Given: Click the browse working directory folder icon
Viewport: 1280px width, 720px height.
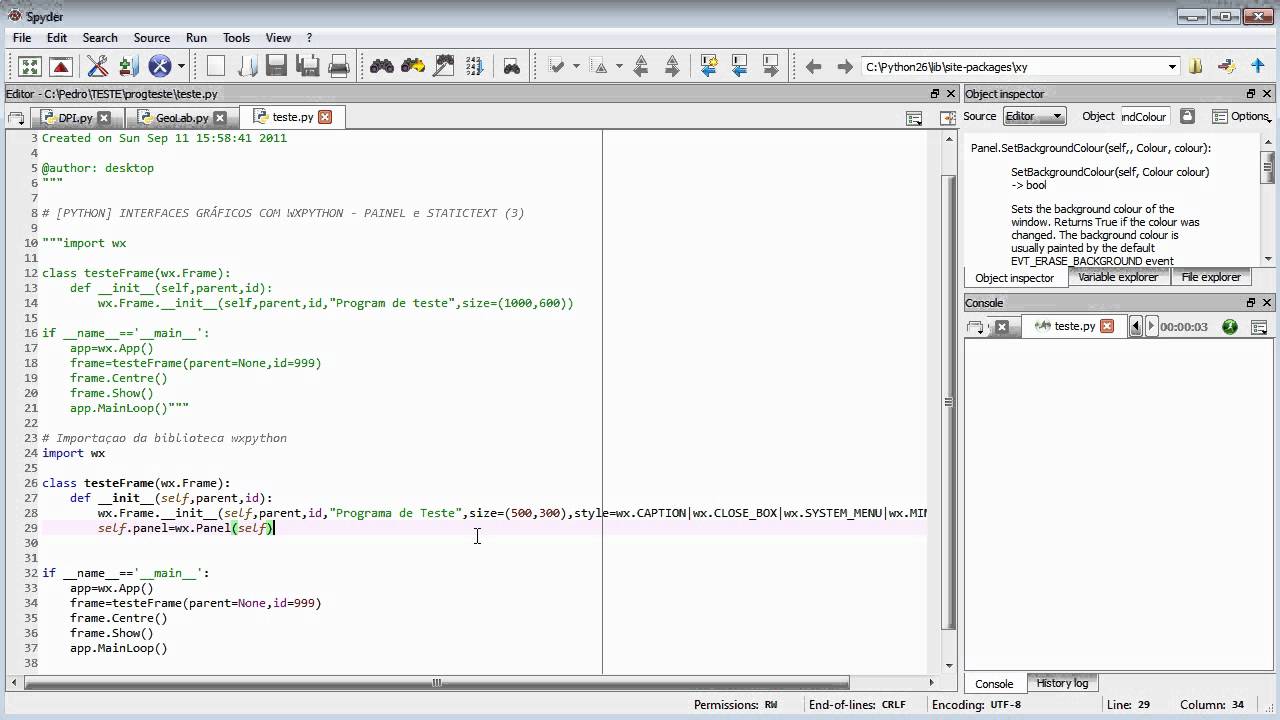Looking at the screenshot, I should [1196, 67].
